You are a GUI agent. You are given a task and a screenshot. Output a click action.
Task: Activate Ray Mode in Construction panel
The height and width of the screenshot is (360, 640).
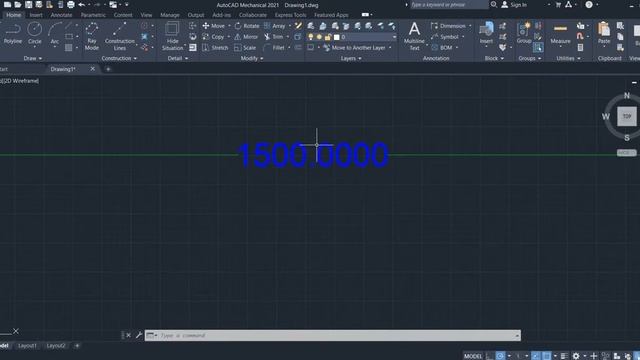point(92,36)
